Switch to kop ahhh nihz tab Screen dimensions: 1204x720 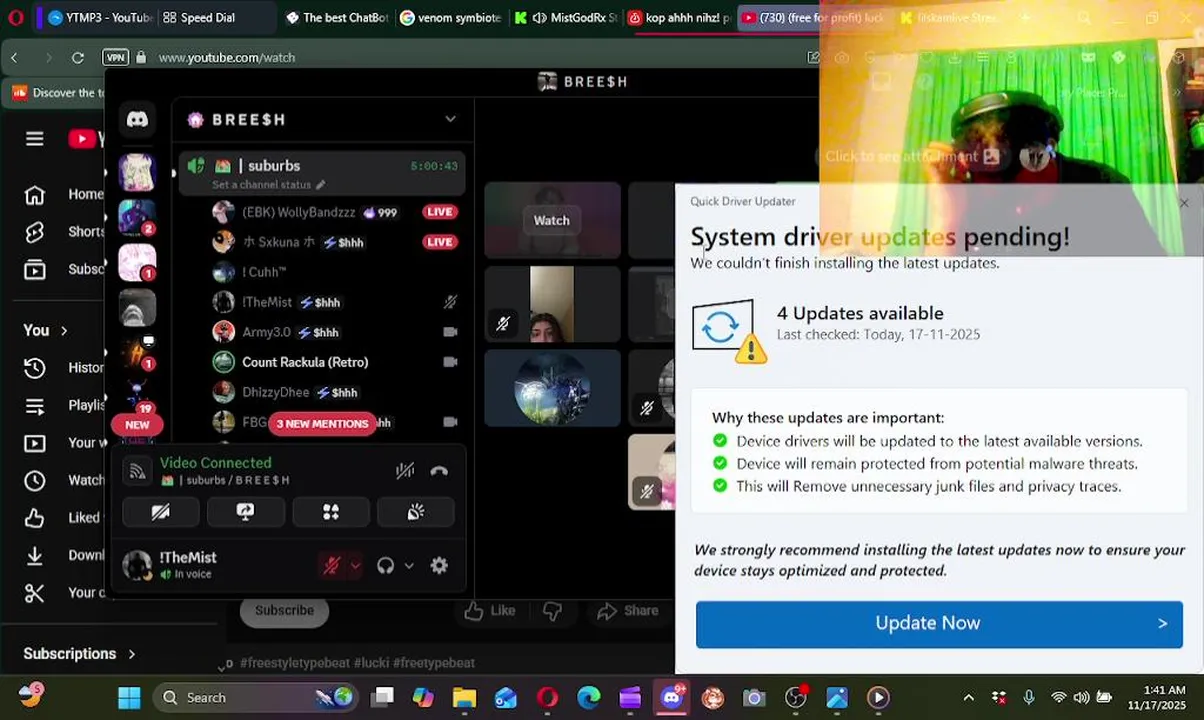pyautogui.click(x=679, y=17)
